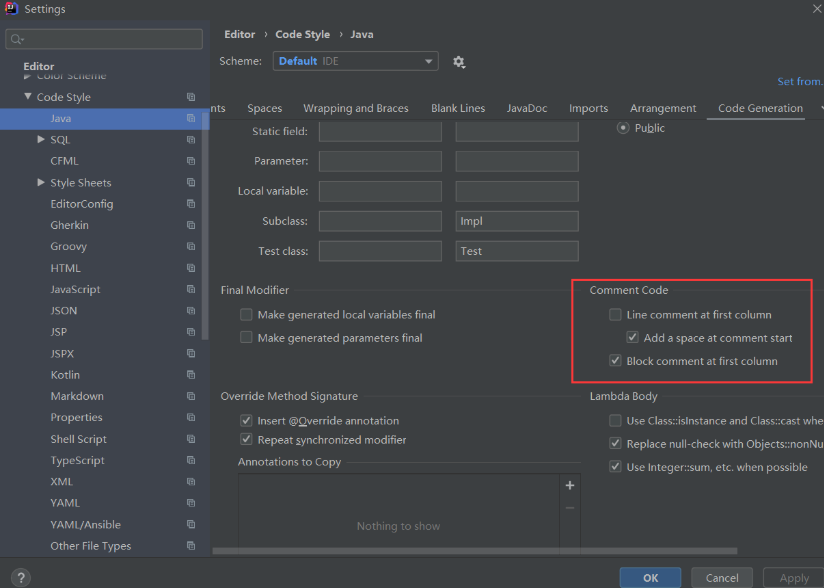The width and height of the screenshot is (824, 588).
Task: Click the copy icon next to Other File Types
Action: click(x=191, y=546)
